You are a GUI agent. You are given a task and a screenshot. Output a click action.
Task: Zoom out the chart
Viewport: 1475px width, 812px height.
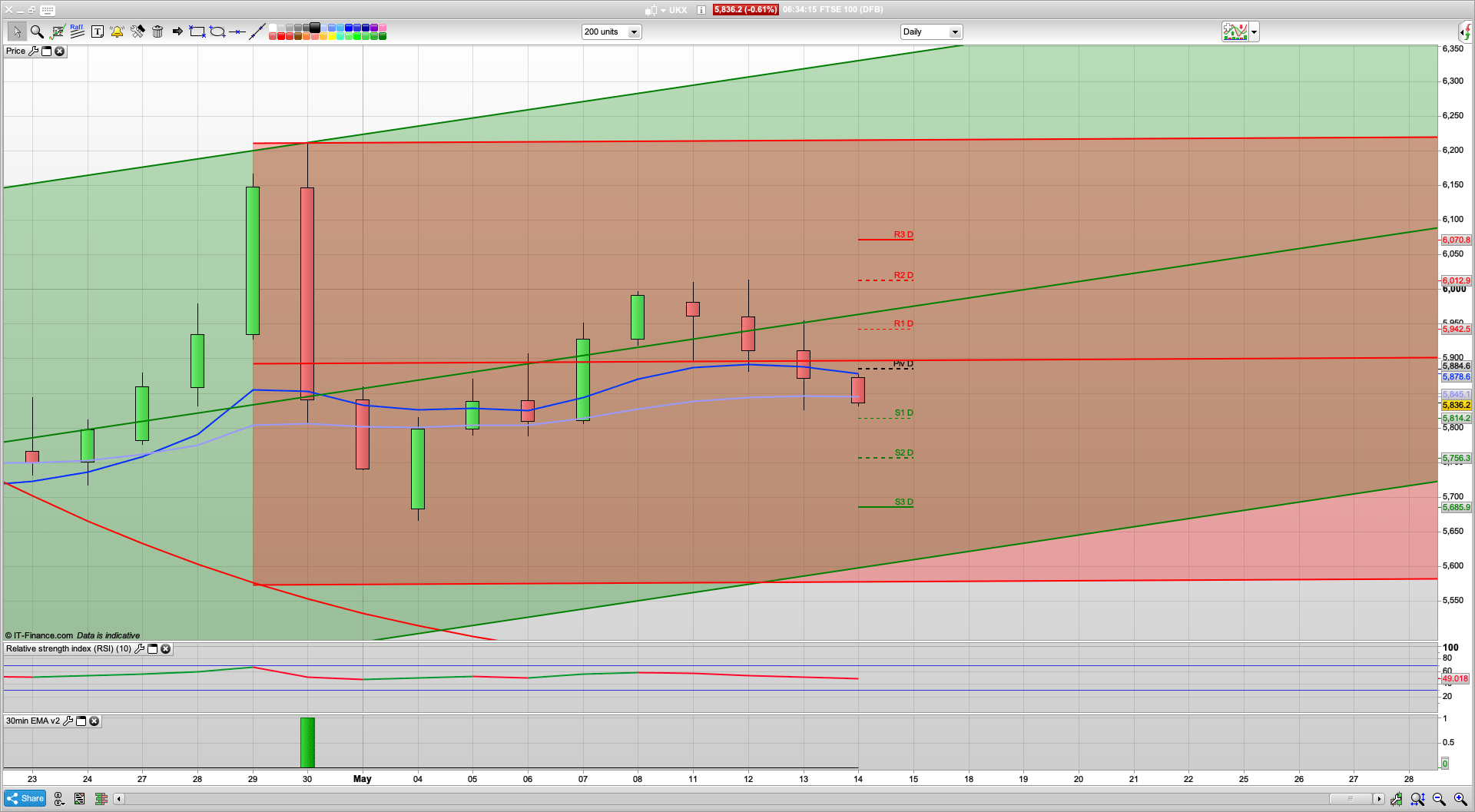coord(1439,799)
